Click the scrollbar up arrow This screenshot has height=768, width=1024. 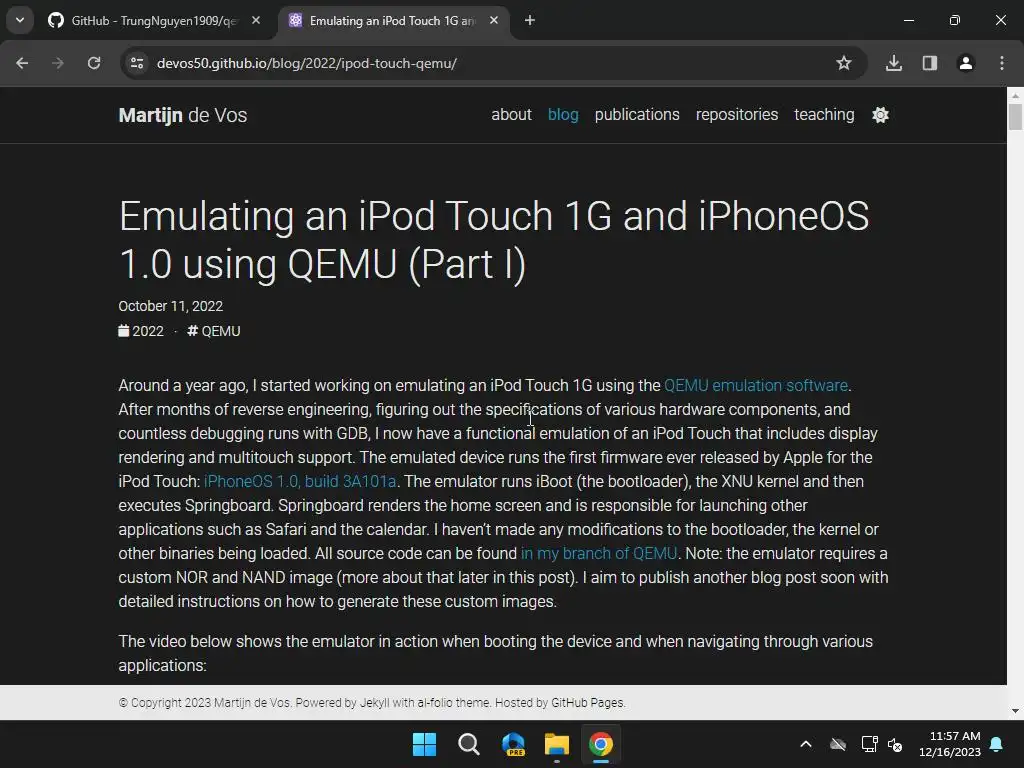(1015, 95)
